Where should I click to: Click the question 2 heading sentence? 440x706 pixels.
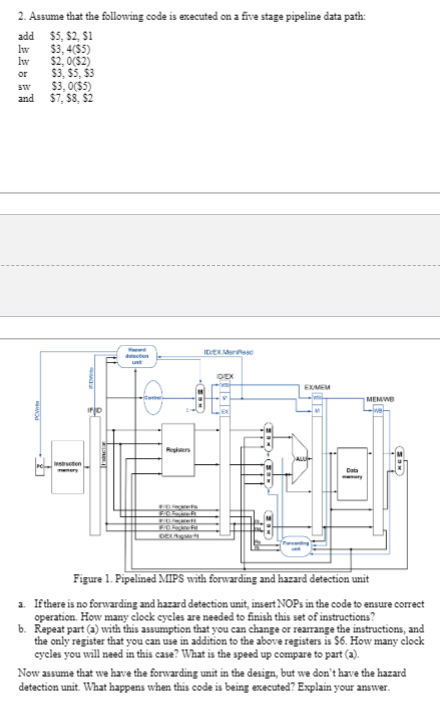point(192,17)
